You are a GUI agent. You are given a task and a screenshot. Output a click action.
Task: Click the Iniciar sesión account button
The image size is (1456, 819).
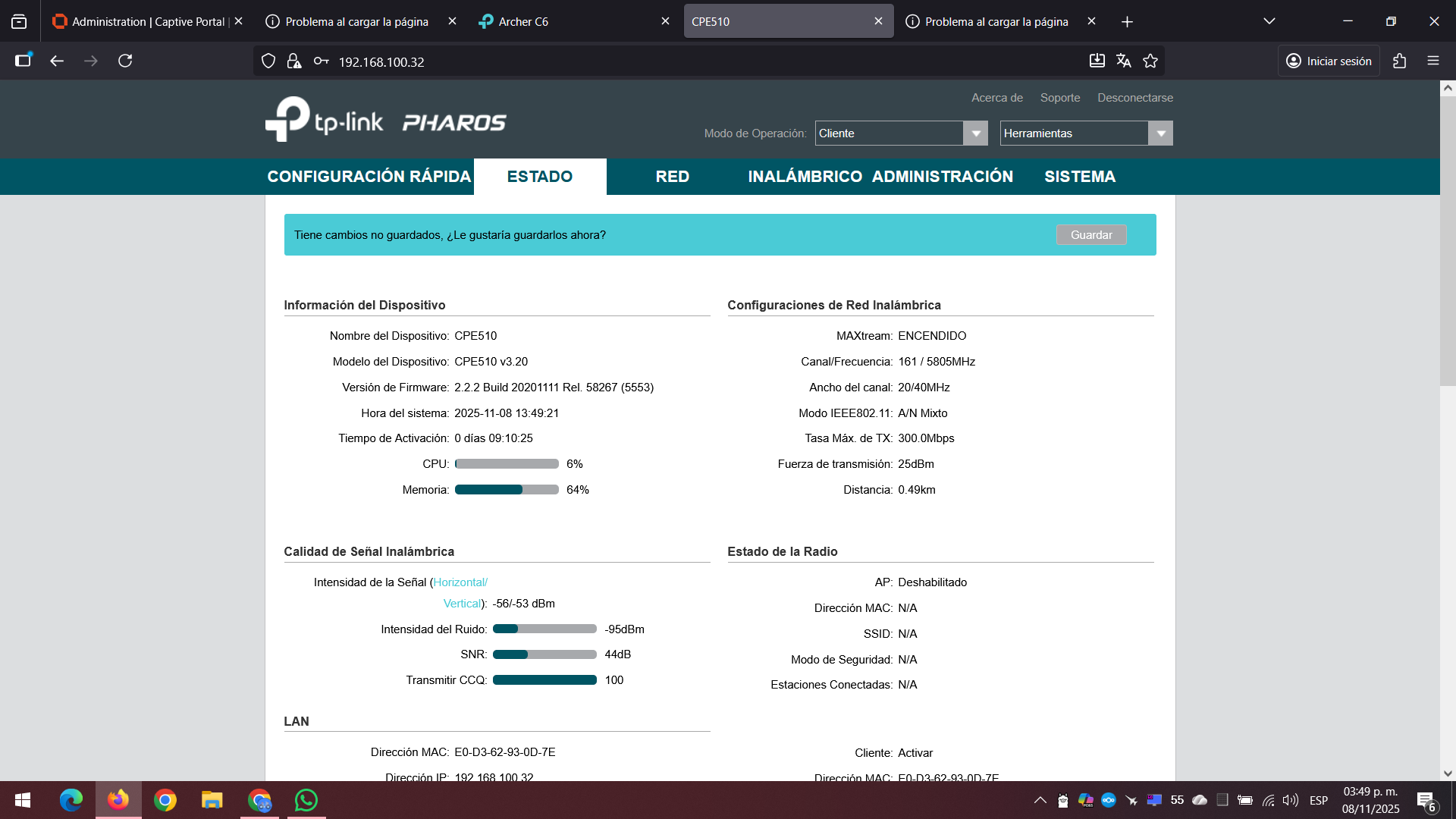(x=1329, y=61)
